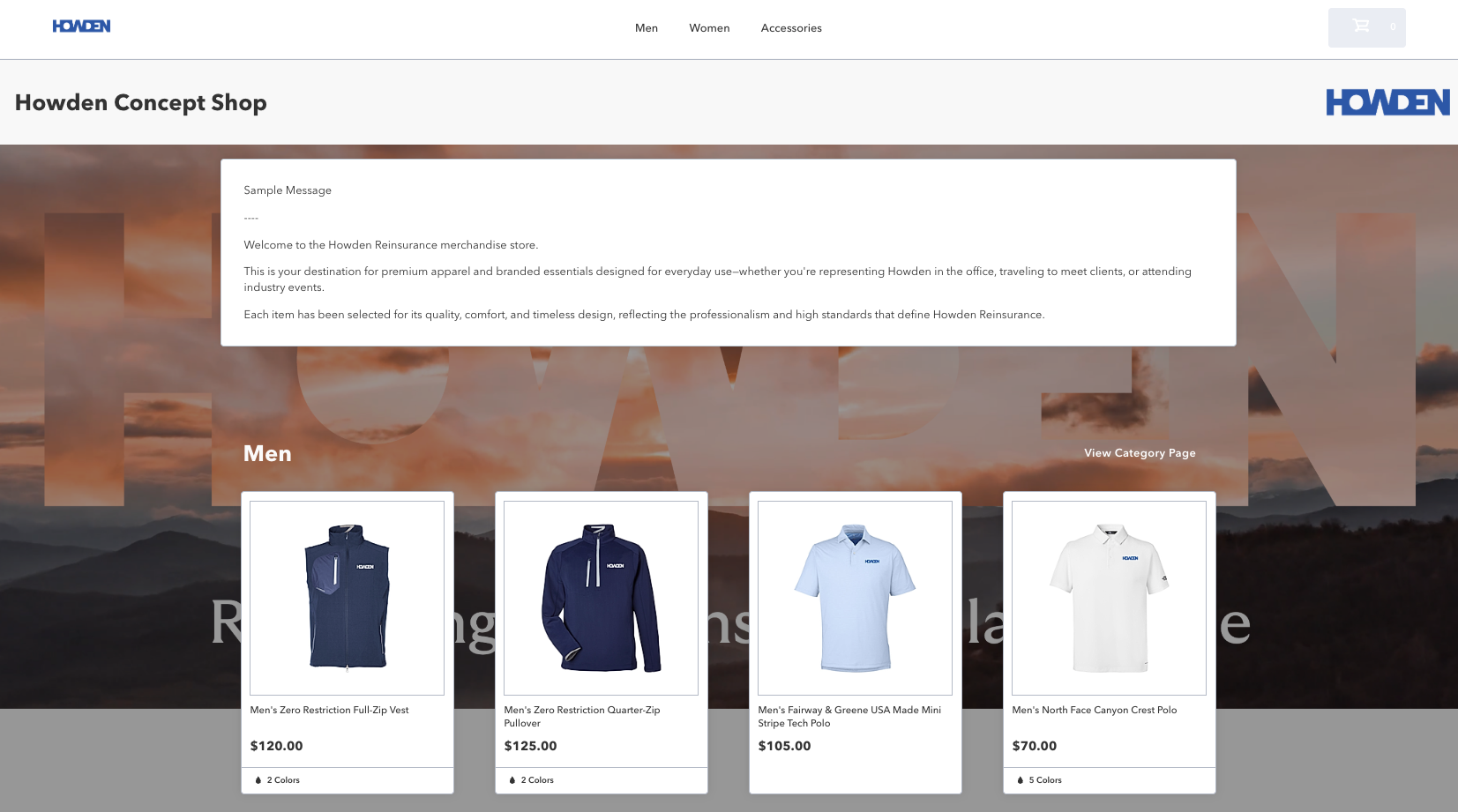Open the shopping cart

(1366, 27)
